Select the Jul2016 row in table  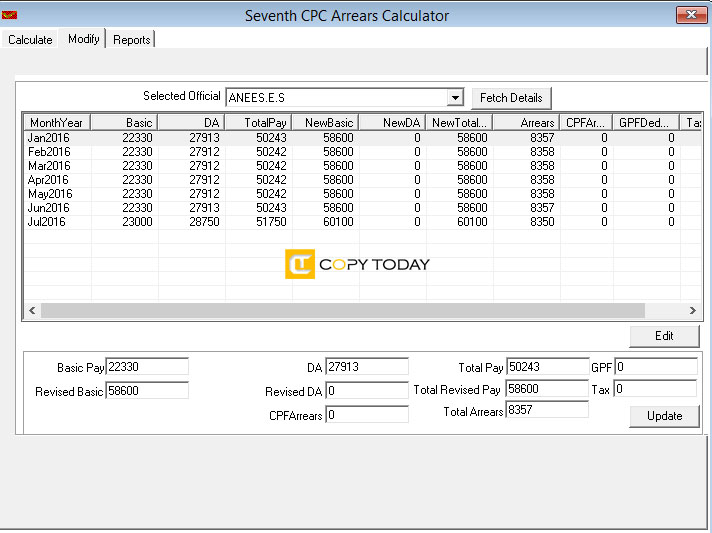[x=361, y=222]
